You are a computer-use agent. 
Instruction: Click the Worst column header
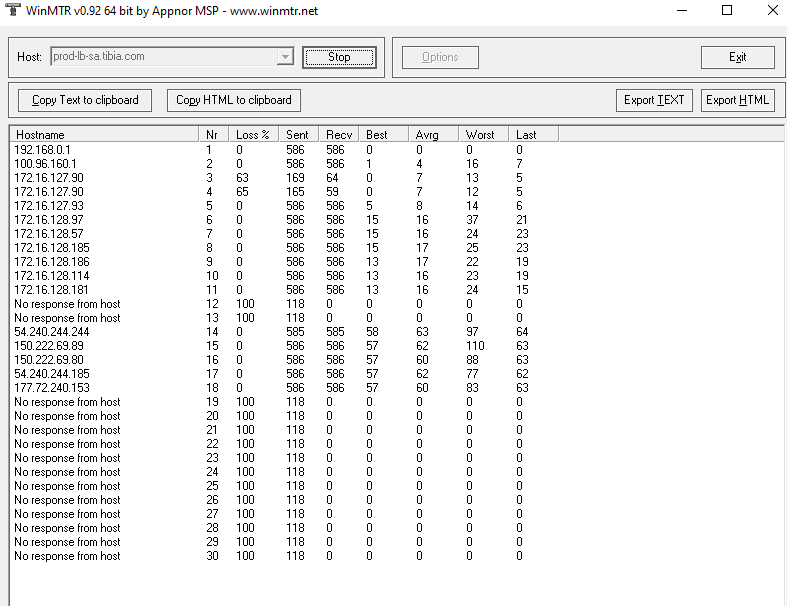pyautogui.click(x=484, y=135)
